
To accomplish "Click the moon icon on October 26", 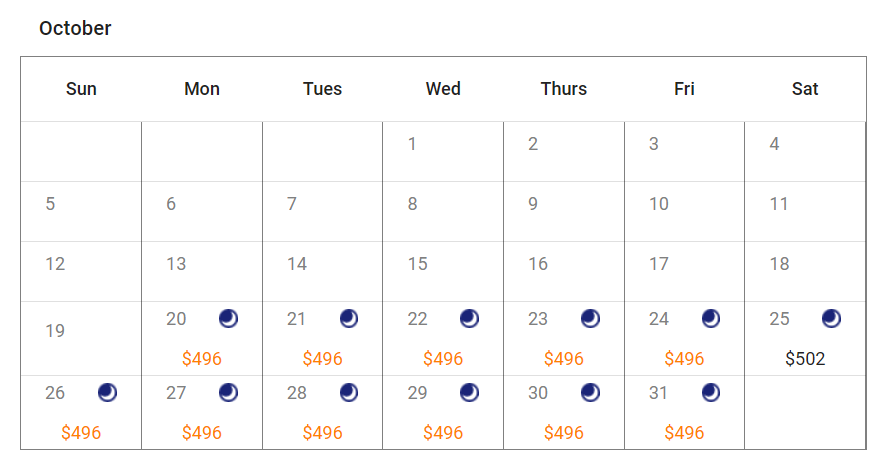I will click(x=108, y=393).
